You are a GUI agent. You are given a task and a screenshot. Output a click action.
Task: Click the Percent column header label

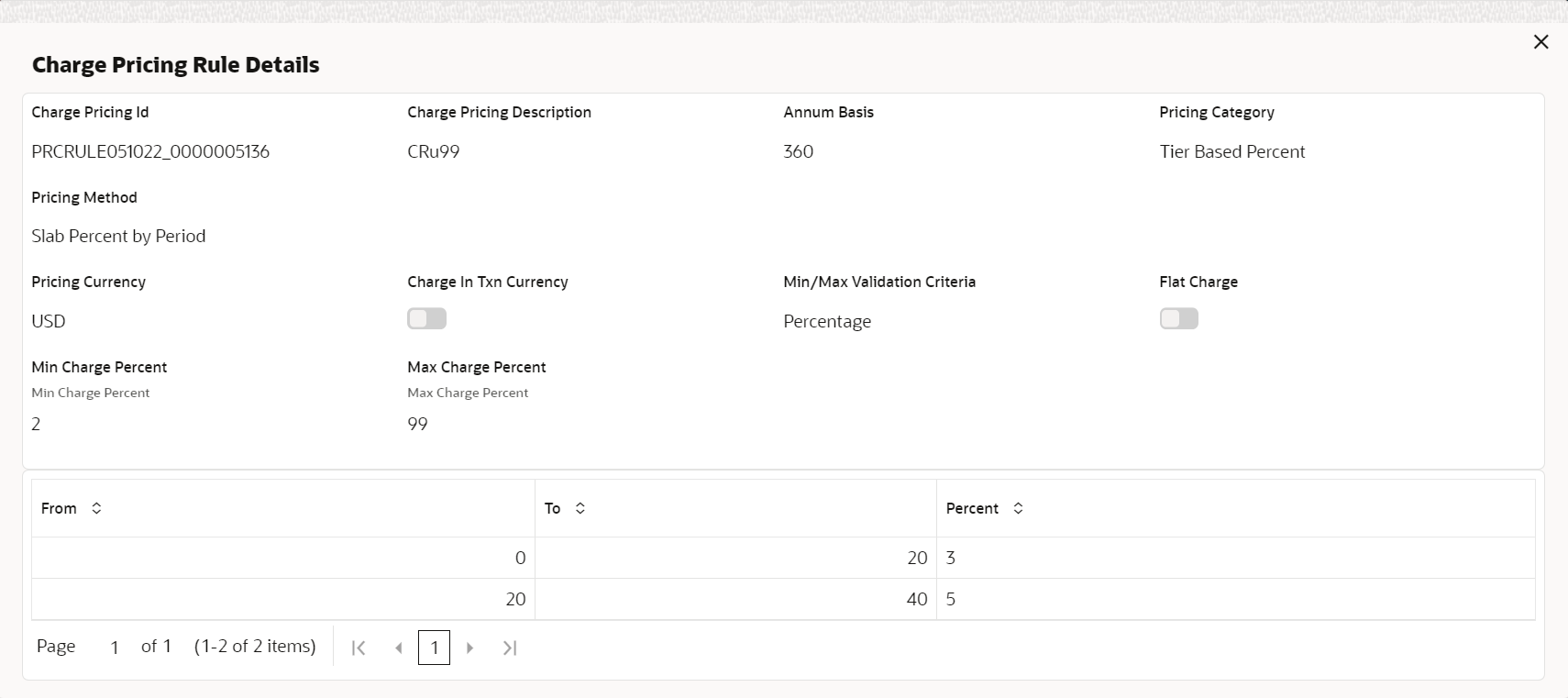pyautogui.click(x=972, y=508)
